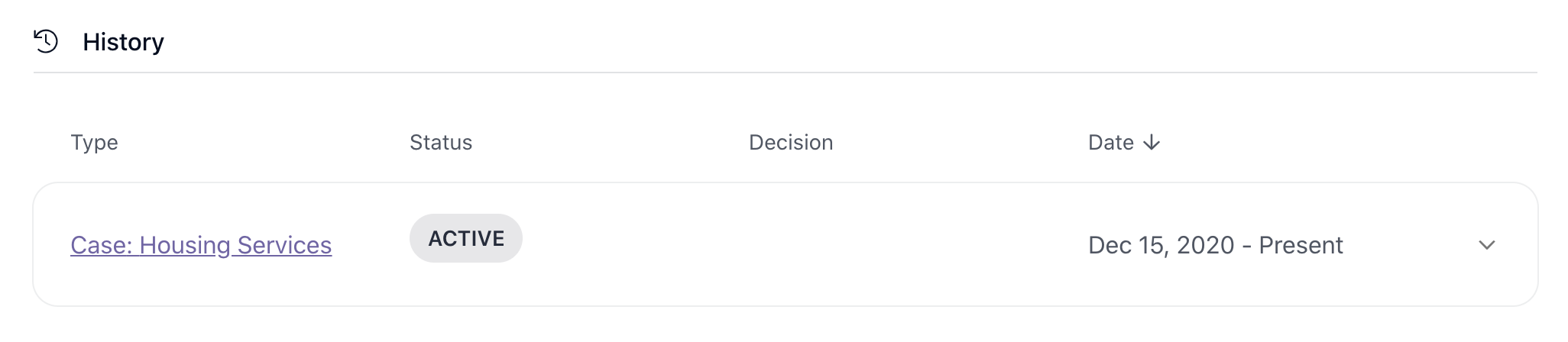Click the Type column header
Image resolution: width=1568 pixels, height=342 pixels.
pyautogui.click(x=94, y=143)
